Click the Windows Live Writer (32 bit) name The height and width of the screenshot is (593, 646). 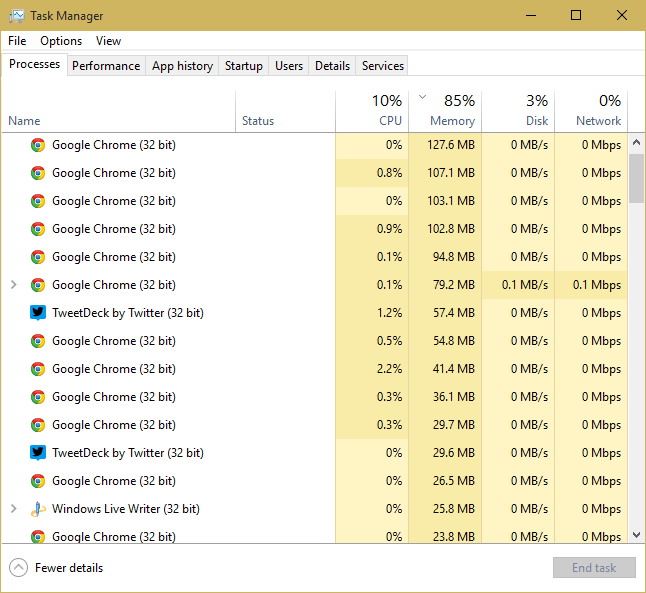coord(126,509)
